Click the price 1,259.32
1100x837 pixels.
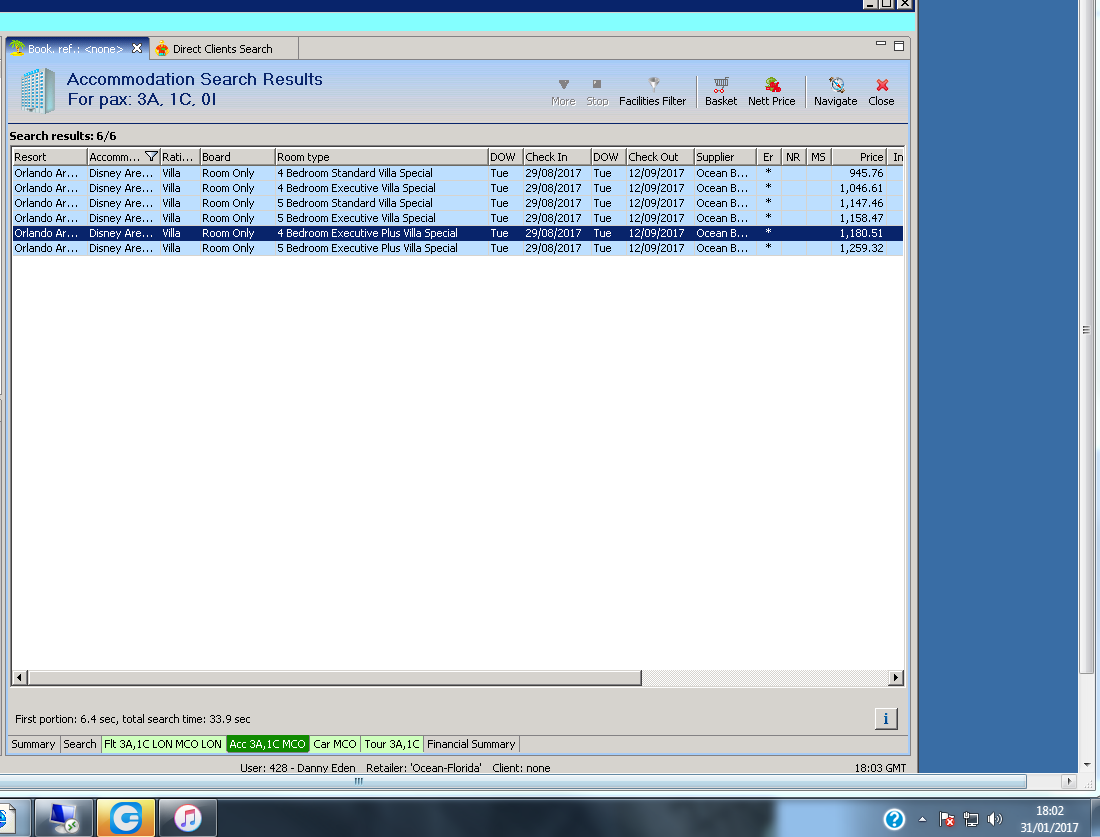[x=861, y=248]
